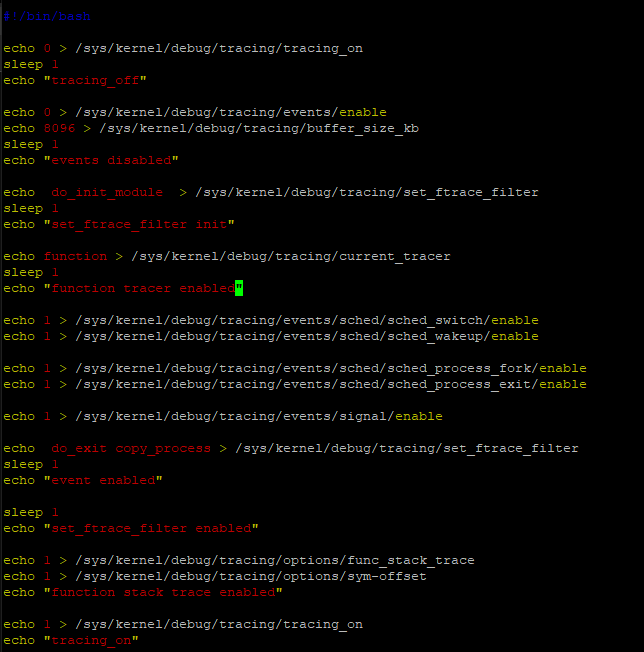Click the string "events disabled"
644x652 pixels.
click(x=111, y=161)
